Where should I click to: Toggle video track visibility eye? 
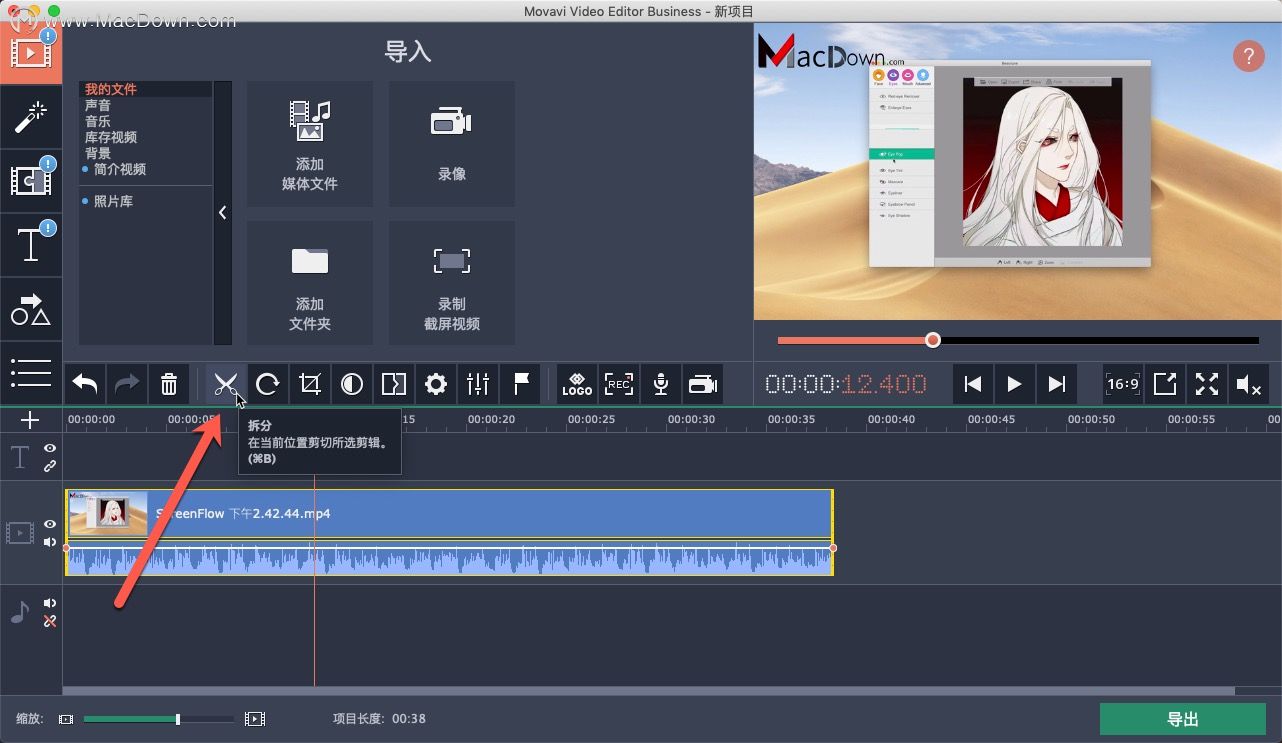50,524
